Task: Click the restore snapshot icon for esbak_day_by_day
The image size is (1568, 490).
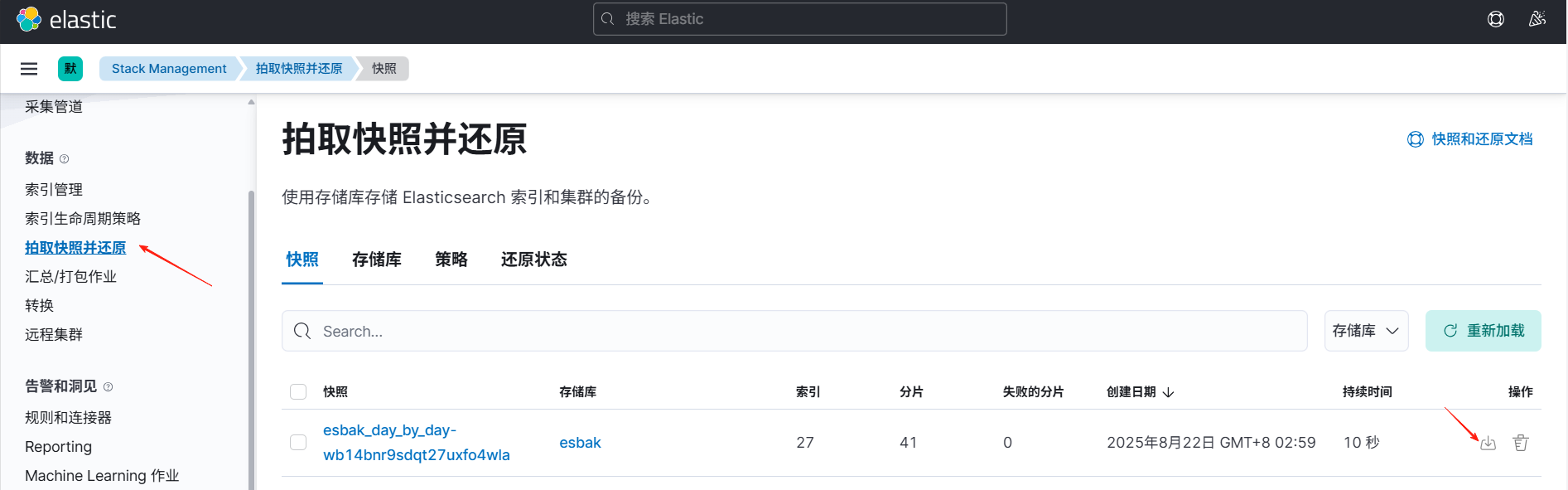Action: tap(1488, 443)
